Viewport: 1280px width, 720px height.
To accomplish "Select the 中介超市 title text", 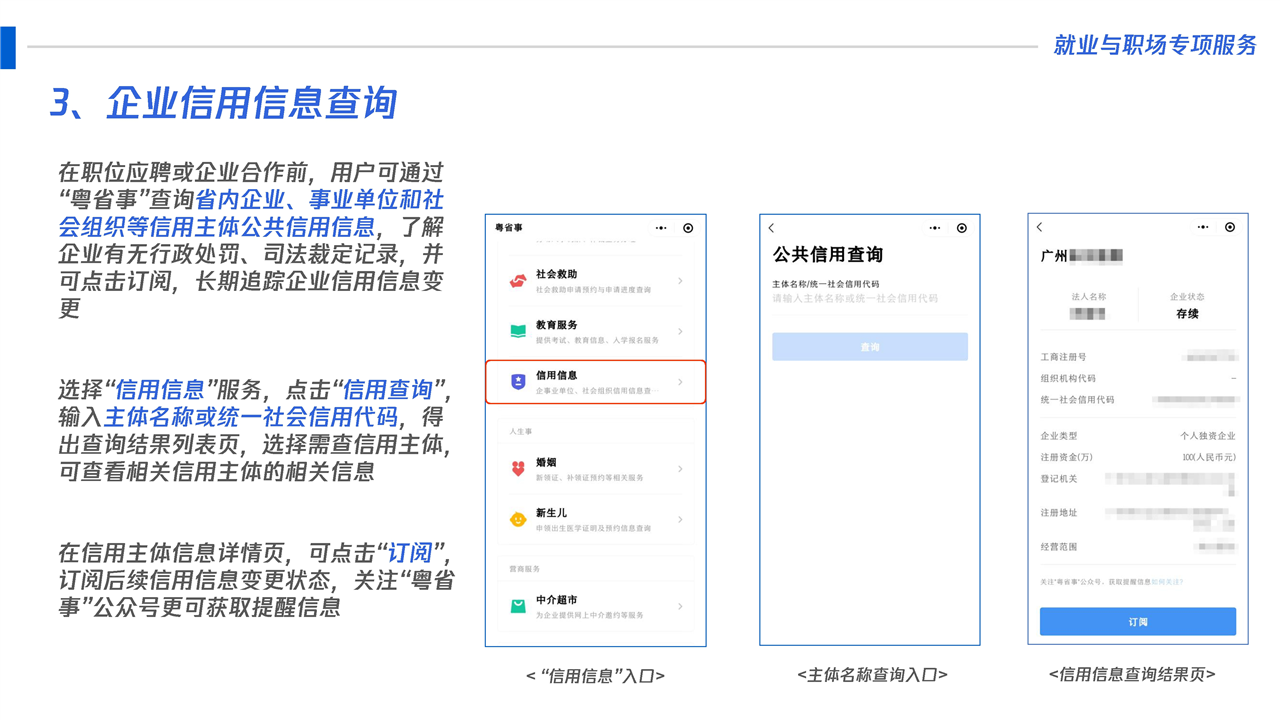I will point(556,599).
